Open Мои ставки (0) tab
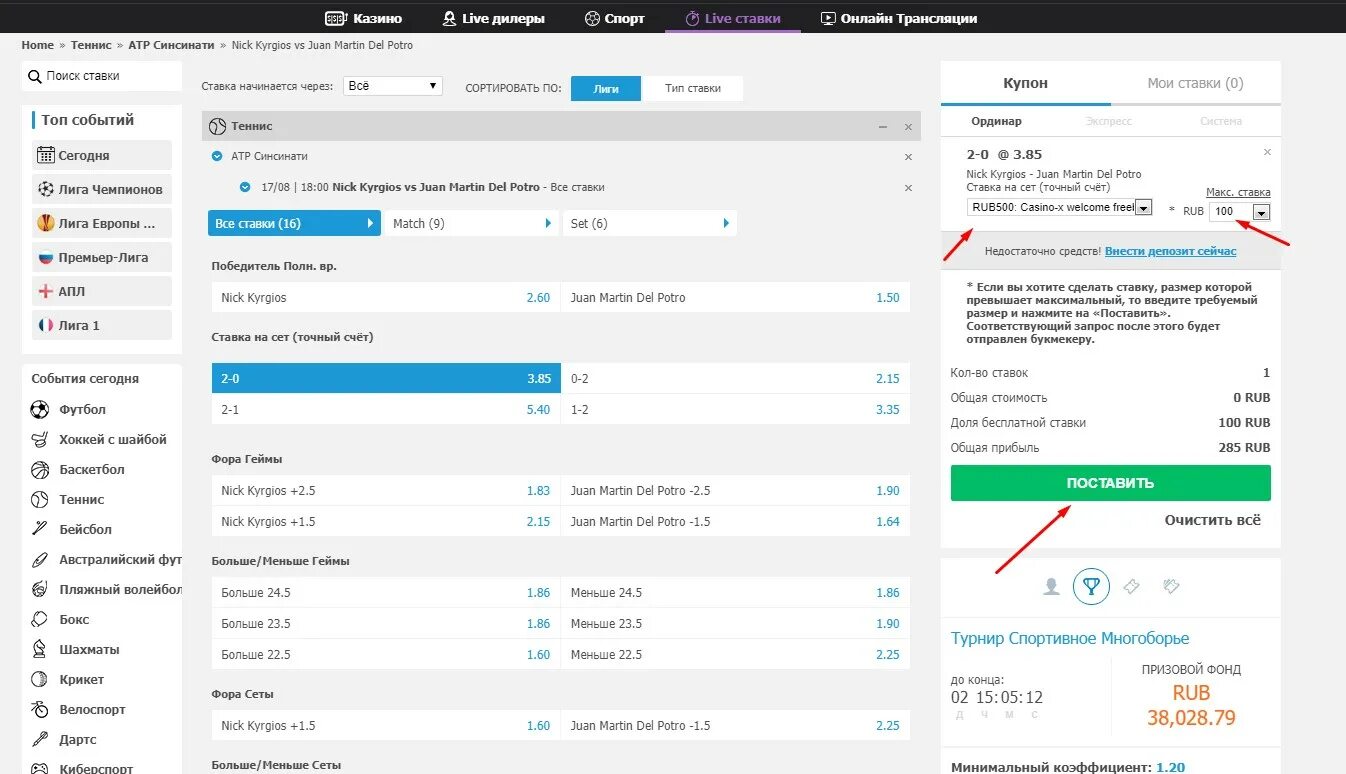 (1196, 83)
